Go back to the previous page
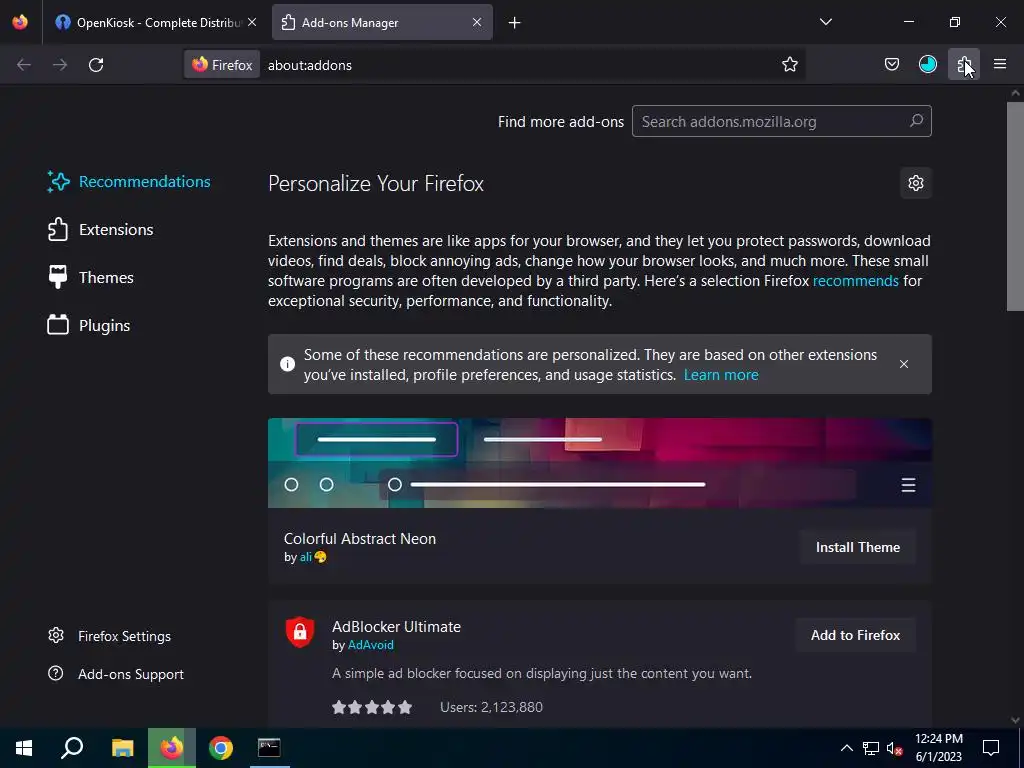Image resolution: width=1024 pixels, height=768 pixels. tap(24, 65)
